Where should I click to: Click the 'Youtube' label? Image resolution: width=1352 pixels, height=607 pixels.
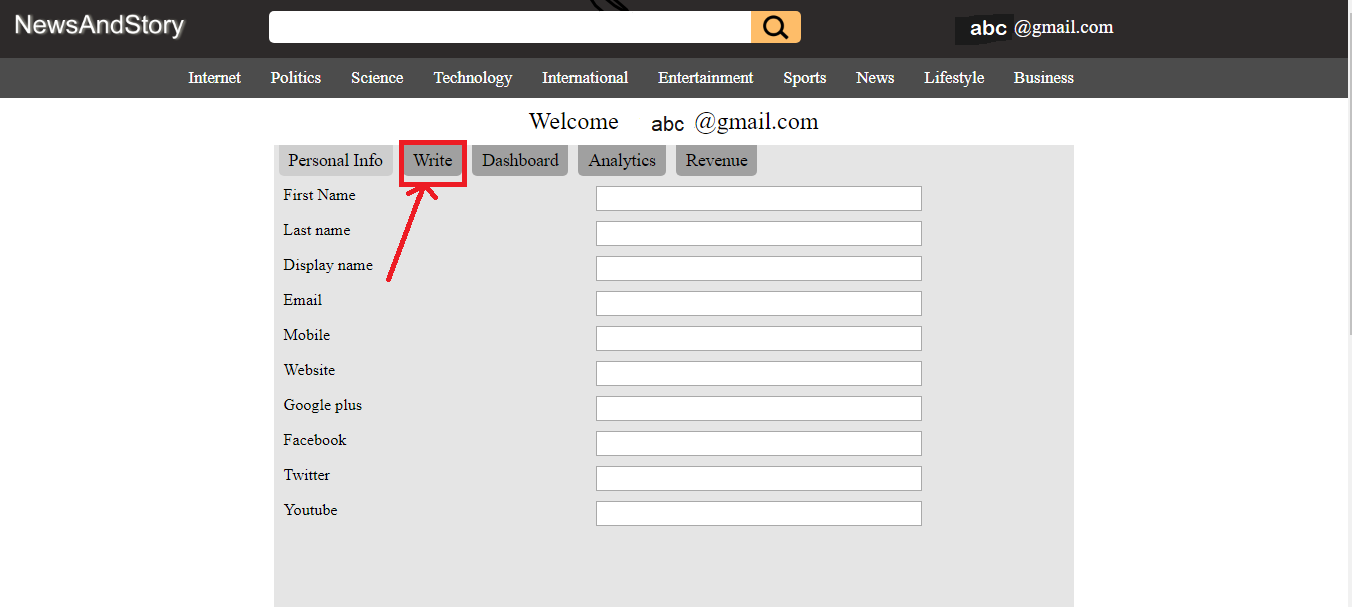[310, 510]
